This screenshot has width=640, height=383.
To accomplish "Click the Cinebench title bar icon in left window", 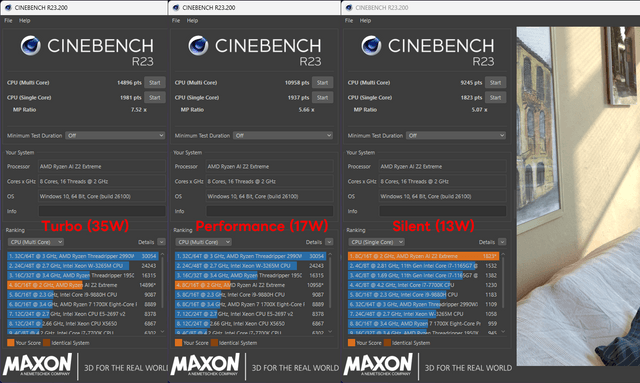I will pos(7,7).
